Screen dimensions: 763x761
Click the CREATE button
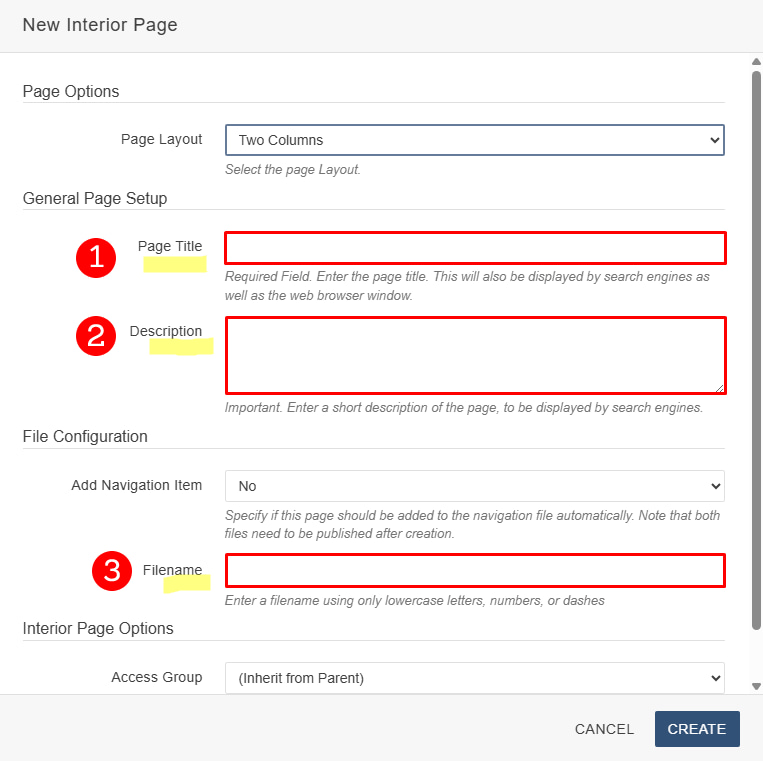[696, 729]
